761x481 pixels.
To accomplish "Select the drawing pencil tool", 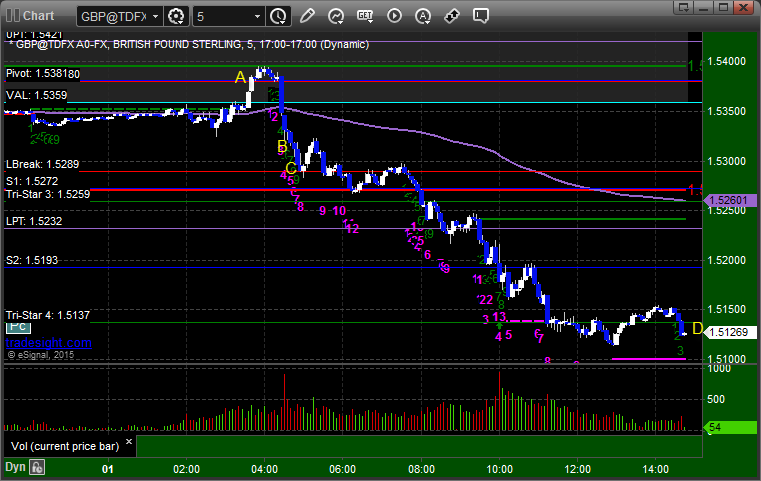I will coord(307,16).
